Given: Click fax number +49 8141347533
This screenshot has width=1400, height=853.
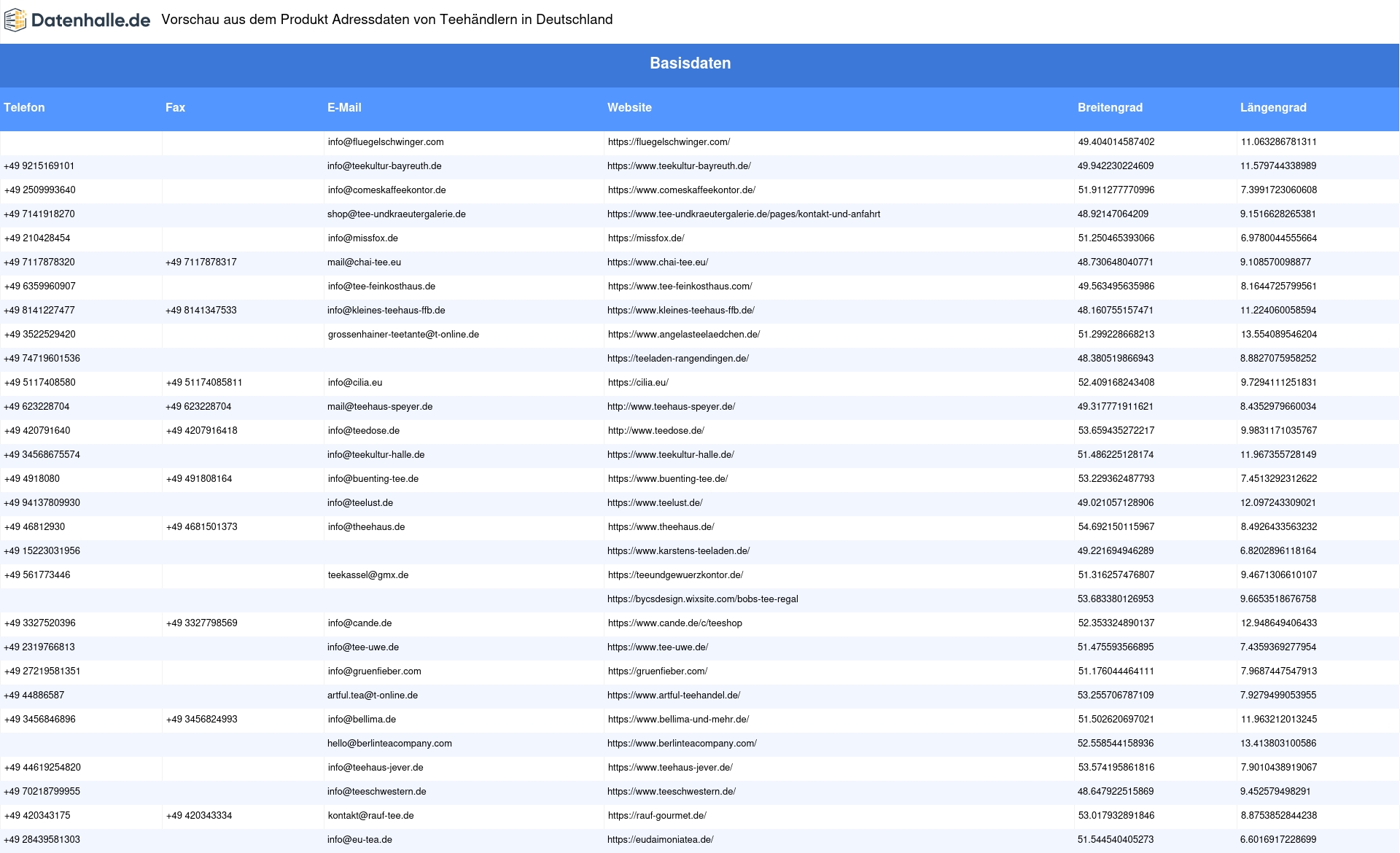Looking at the screenshot, I should tap(201, 311).
